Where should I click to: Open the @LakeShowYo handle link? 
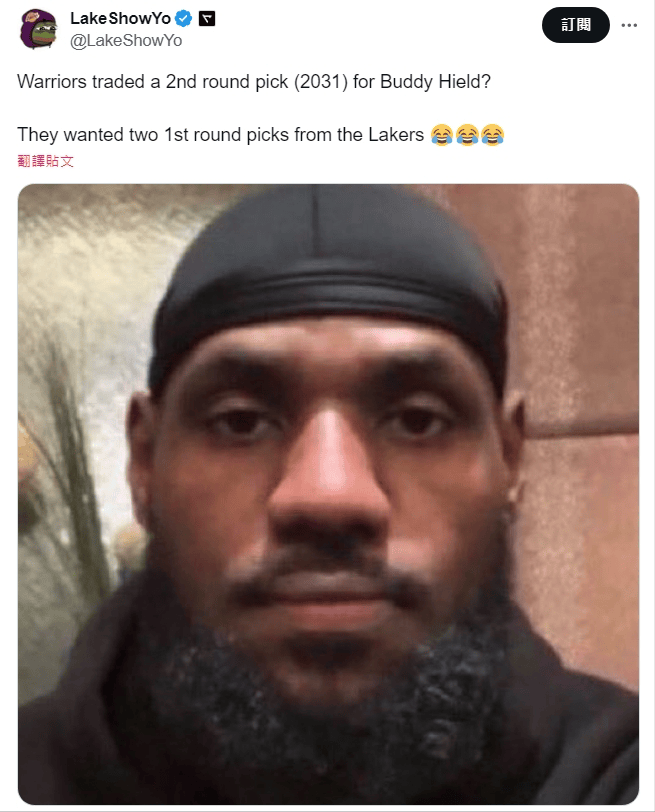126,41
